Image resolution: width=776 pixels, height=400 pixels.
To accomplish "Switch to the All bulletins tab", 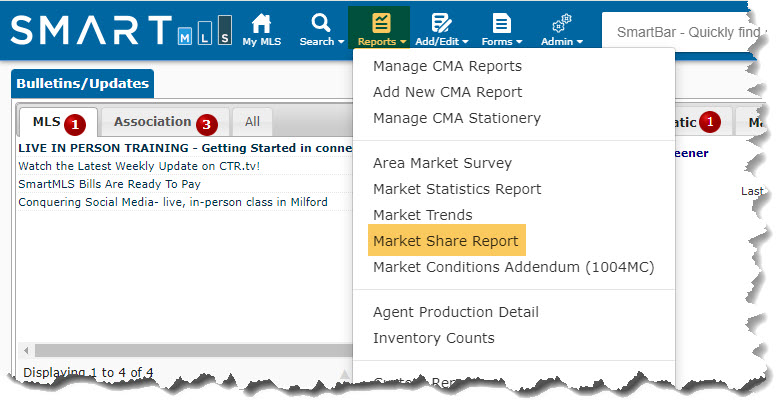I will point(252,122).
